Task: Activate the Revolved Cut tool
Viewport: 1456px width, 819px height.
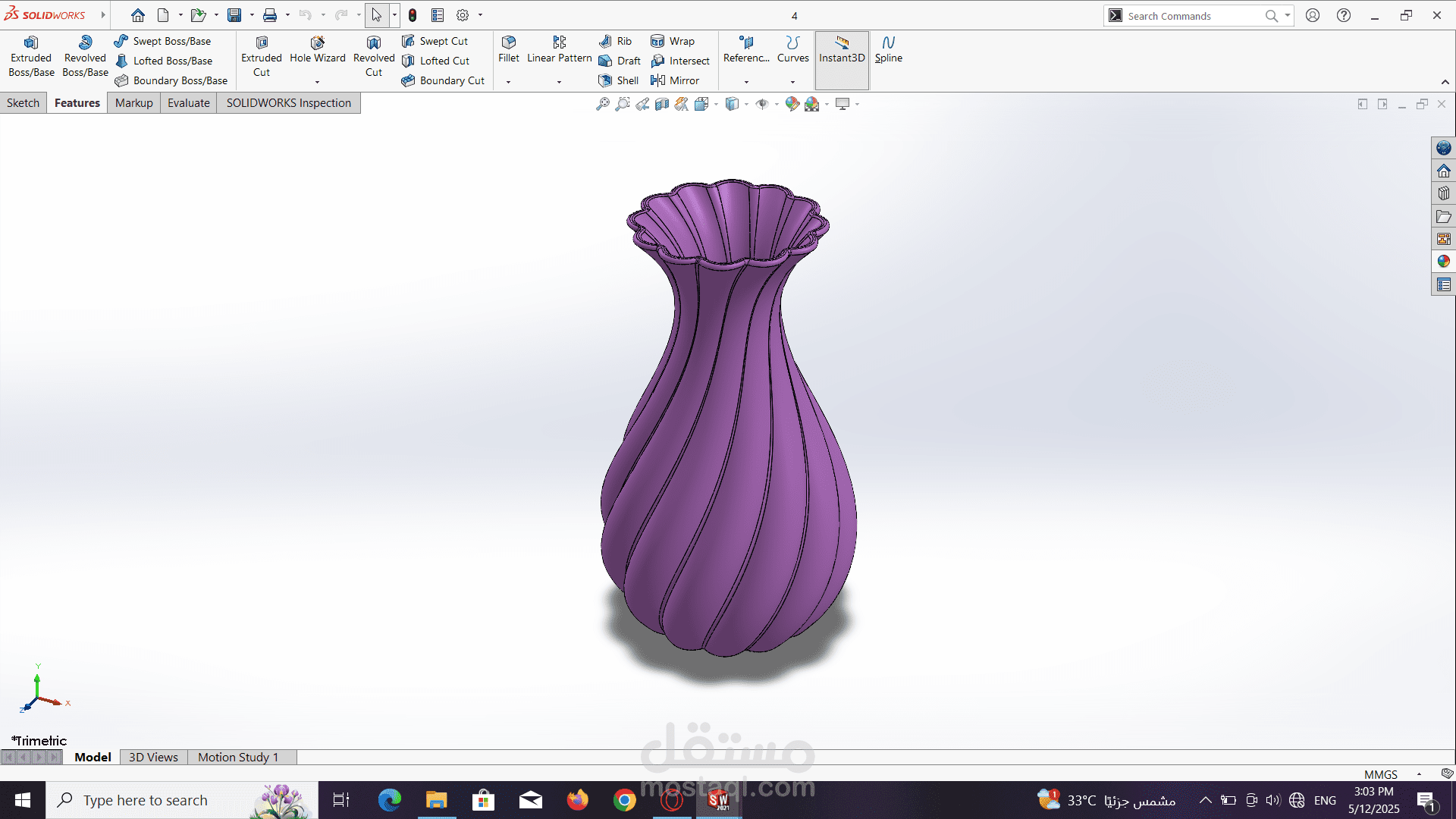Action: pos(374,57)
